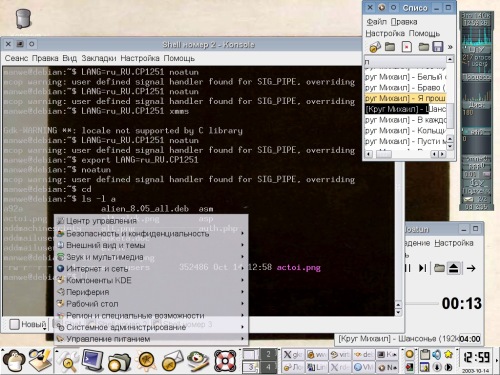Open Файл menu in playlist window
The height and width of the screenshot is (375, 500).
[377, 22]
